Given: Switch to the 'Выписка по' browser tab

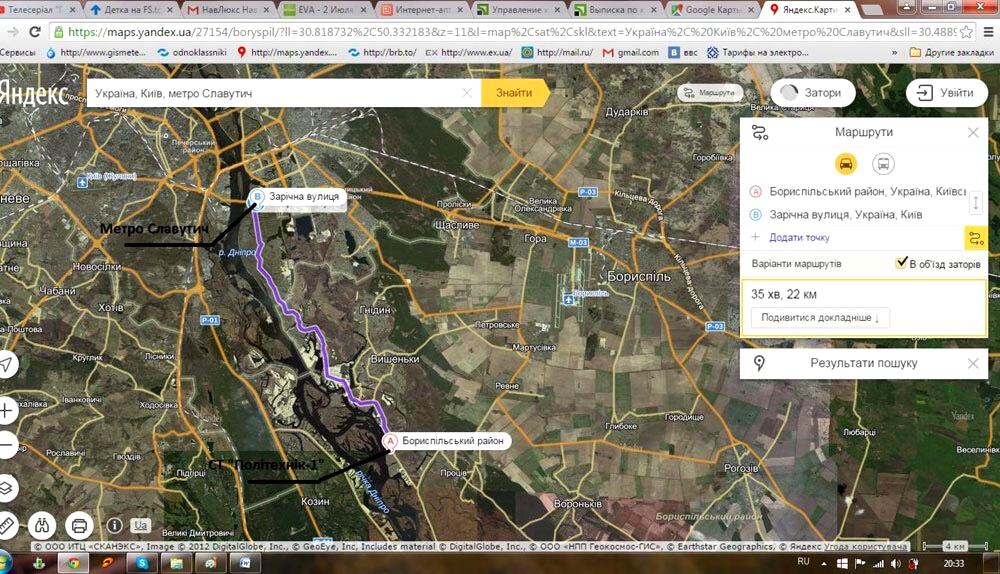Looking at the screenshot, I should pos(617,10).
